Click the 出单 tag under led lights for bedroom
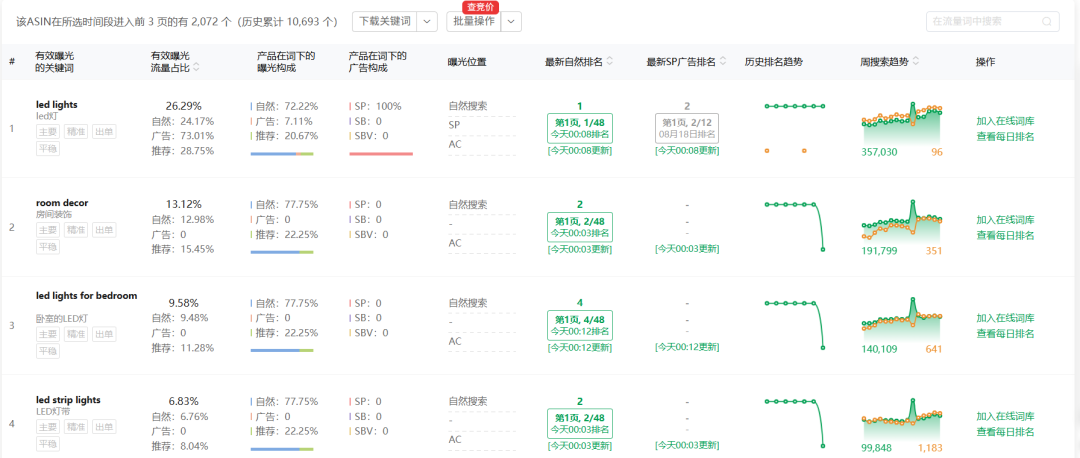This screenshot has width=1080, height=458. click(104, 334)
